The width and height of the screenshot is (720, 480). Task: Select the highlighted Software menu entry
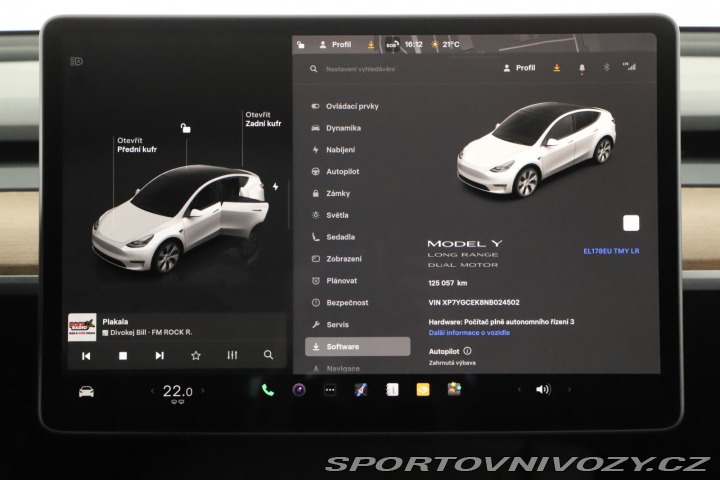(x=358, y=346)
